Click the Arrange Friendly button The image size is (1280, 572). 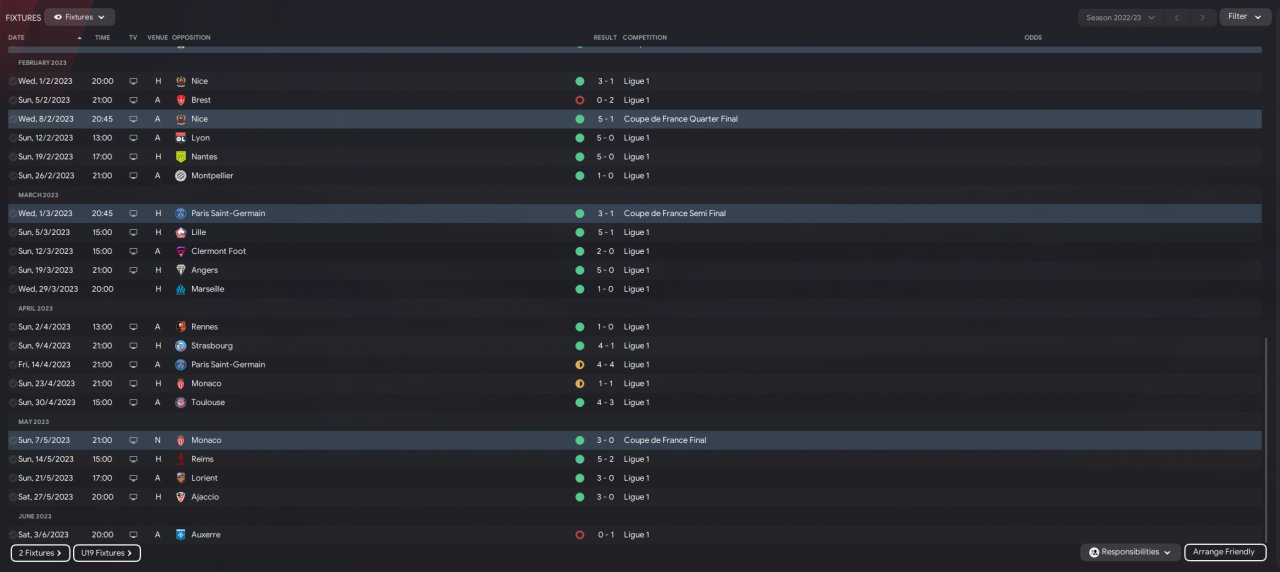1225,552
